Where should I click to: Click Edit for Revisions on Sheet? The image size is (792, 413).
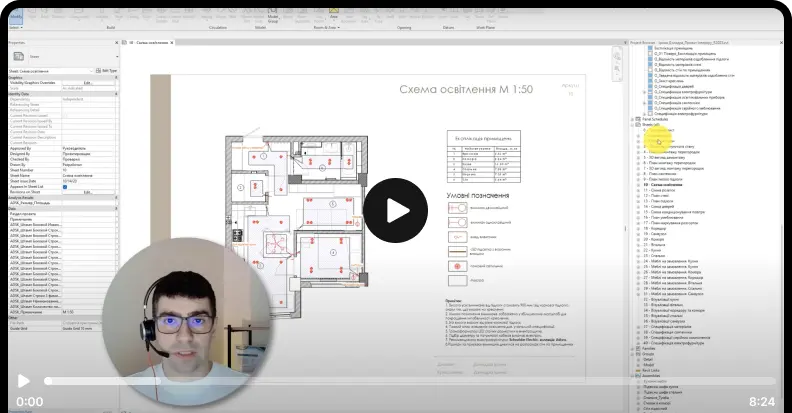pyautogui.click(x=87, y=192)
